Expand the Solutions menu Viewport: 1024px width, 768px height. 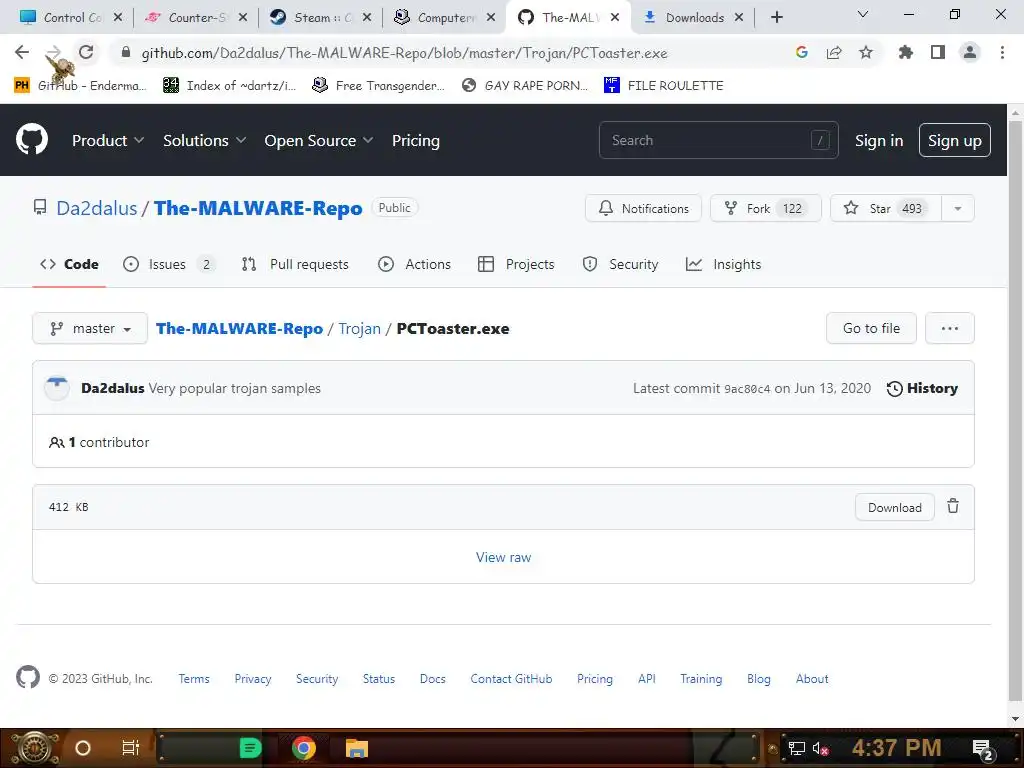[x=204, y=140]
